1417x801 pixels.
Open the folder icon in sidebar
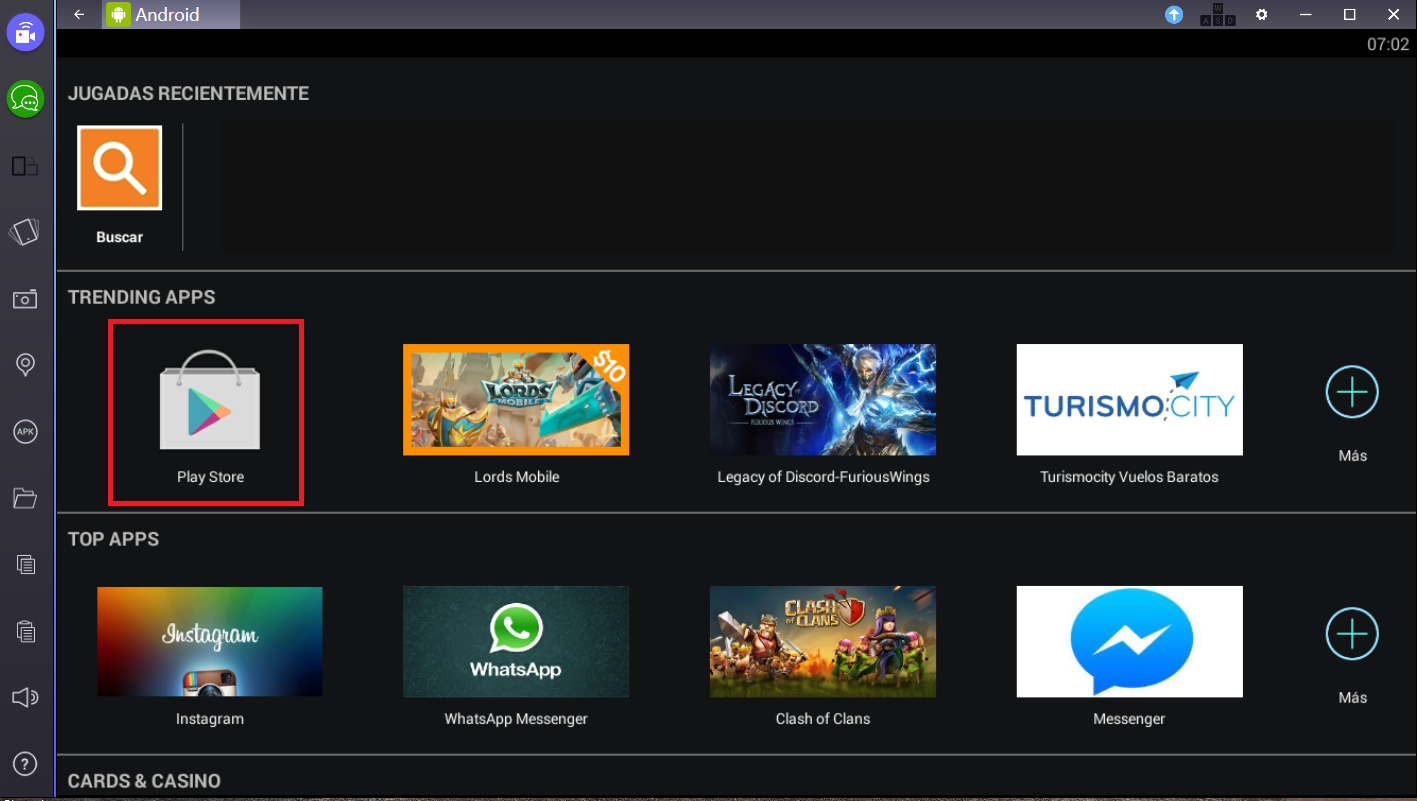pos(25,498)
